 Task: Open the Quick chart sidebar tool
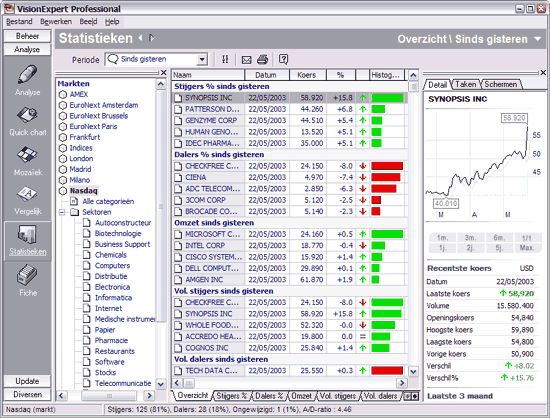pyautogui.click(x=27, y=121)
